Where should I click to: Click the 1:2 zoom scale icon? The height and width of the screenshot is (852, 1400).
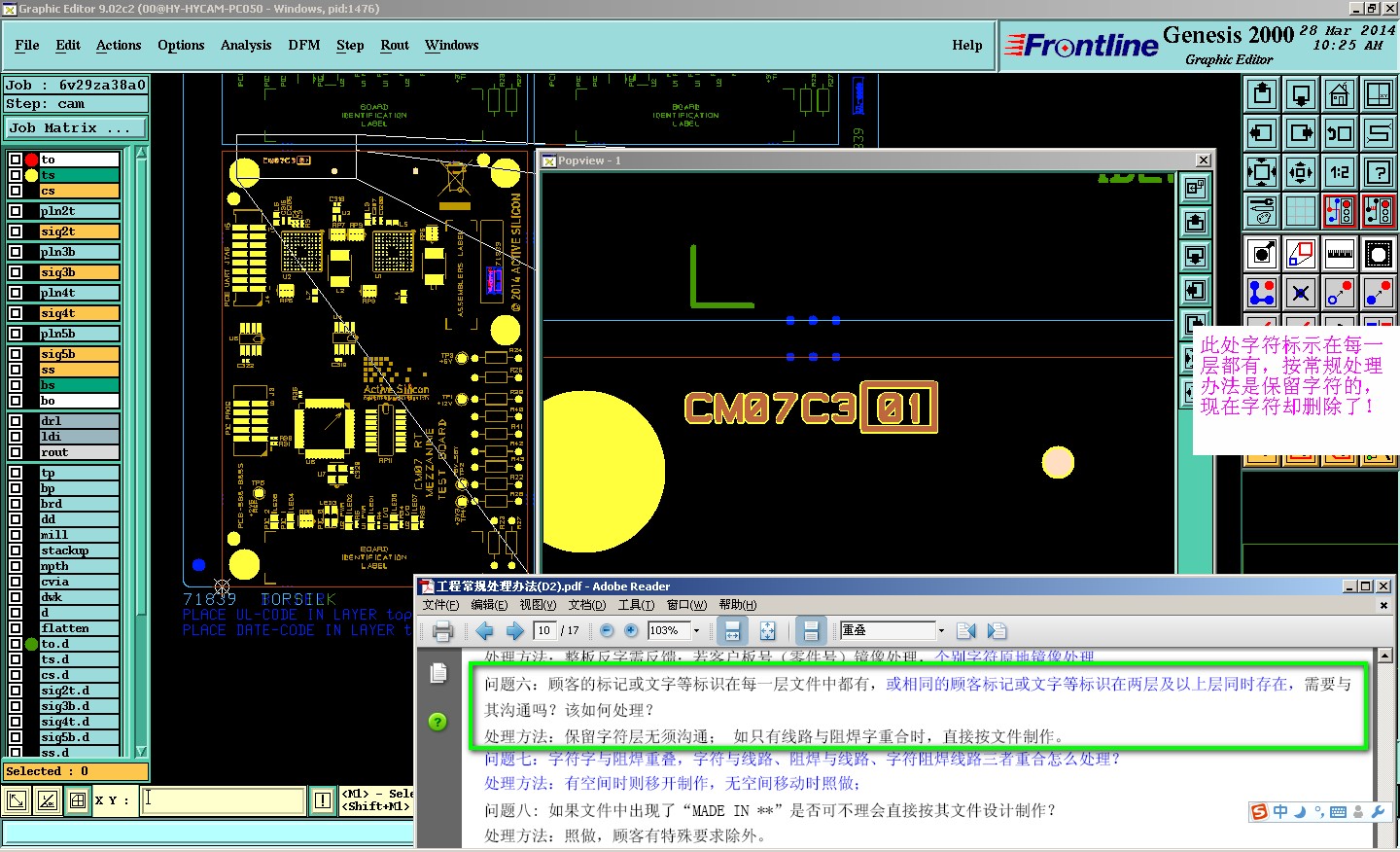point(1340,172)
